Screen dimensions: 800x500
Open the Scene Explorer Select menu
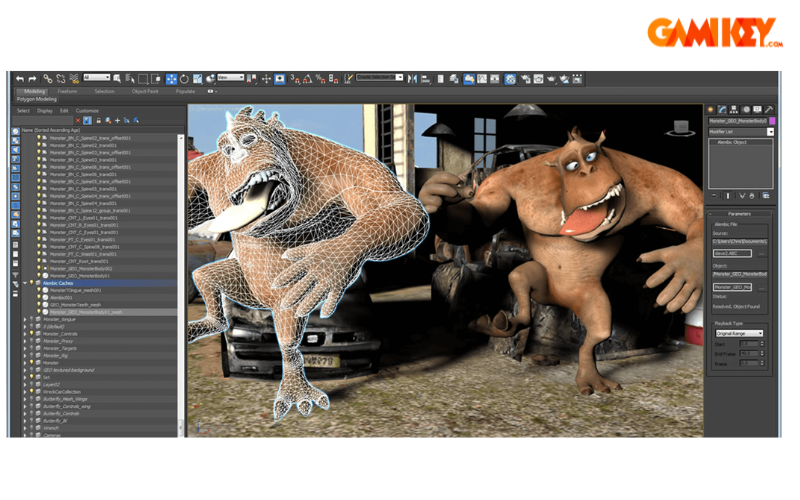tap(23, 111)
